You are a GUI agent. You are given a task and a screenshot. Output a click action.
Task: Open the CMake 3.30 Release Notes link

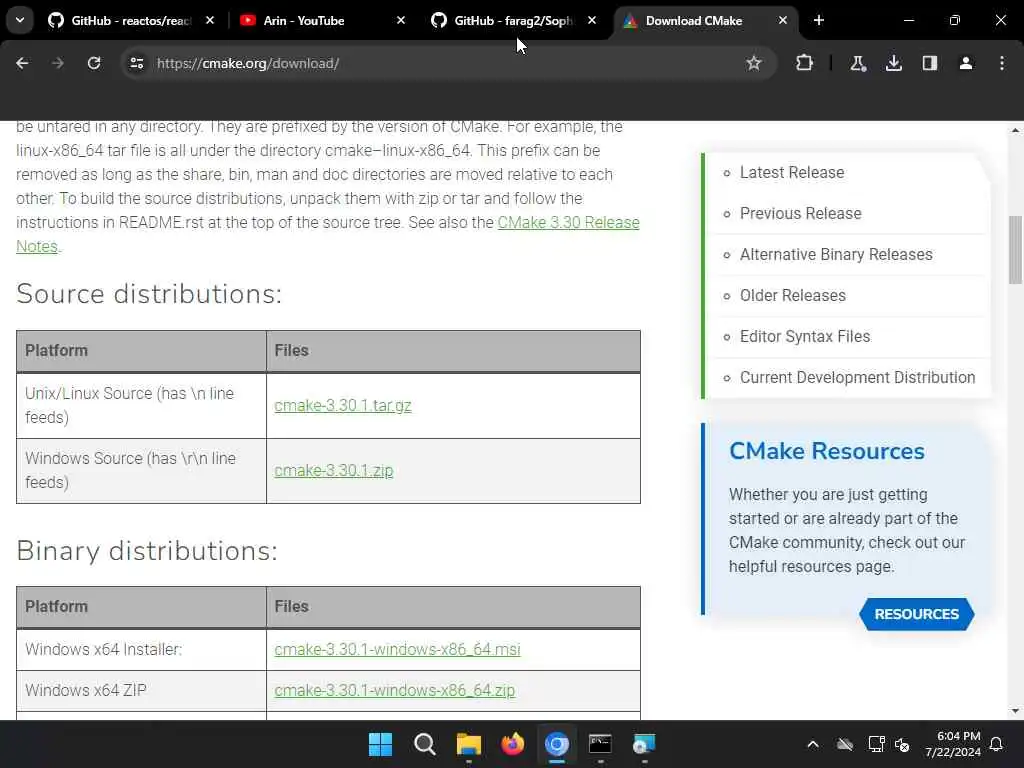[x=568, y=223]
